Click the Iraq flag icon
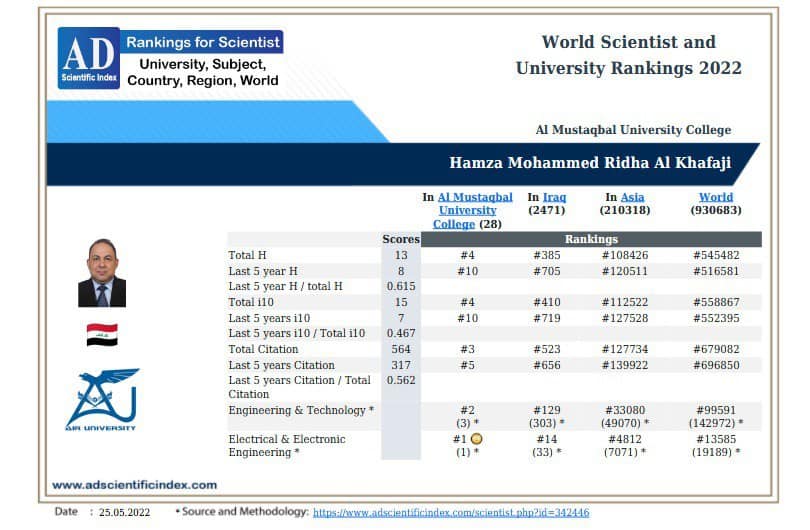The height and width of the screenshot is (530, 810). (x=102, y=335)
